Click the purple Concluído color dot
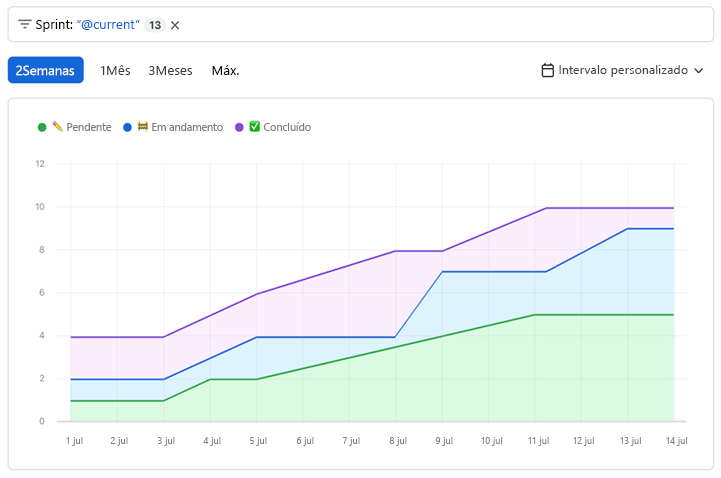The image size is (721, 478). (239, 127)
